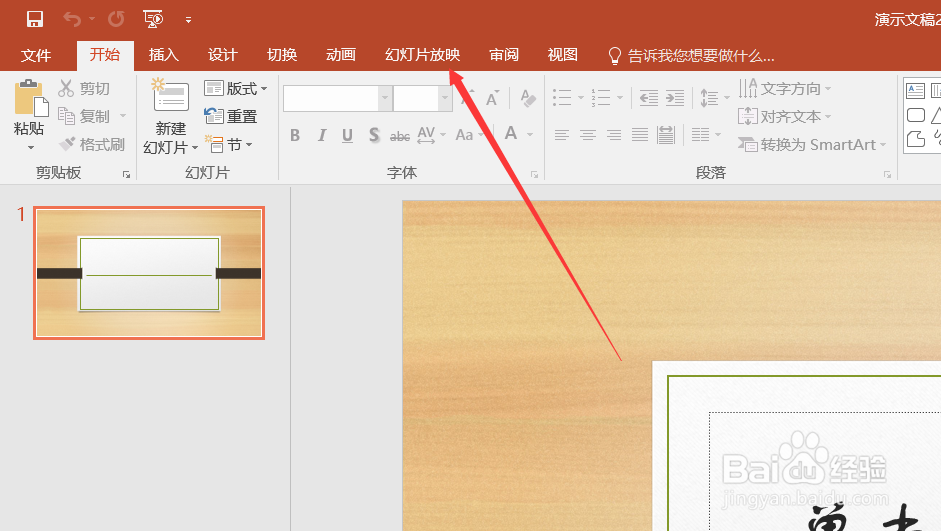Expand the font size dropdown arrow
The width and height of the screenshot is (941, 531).
(445, 98)
